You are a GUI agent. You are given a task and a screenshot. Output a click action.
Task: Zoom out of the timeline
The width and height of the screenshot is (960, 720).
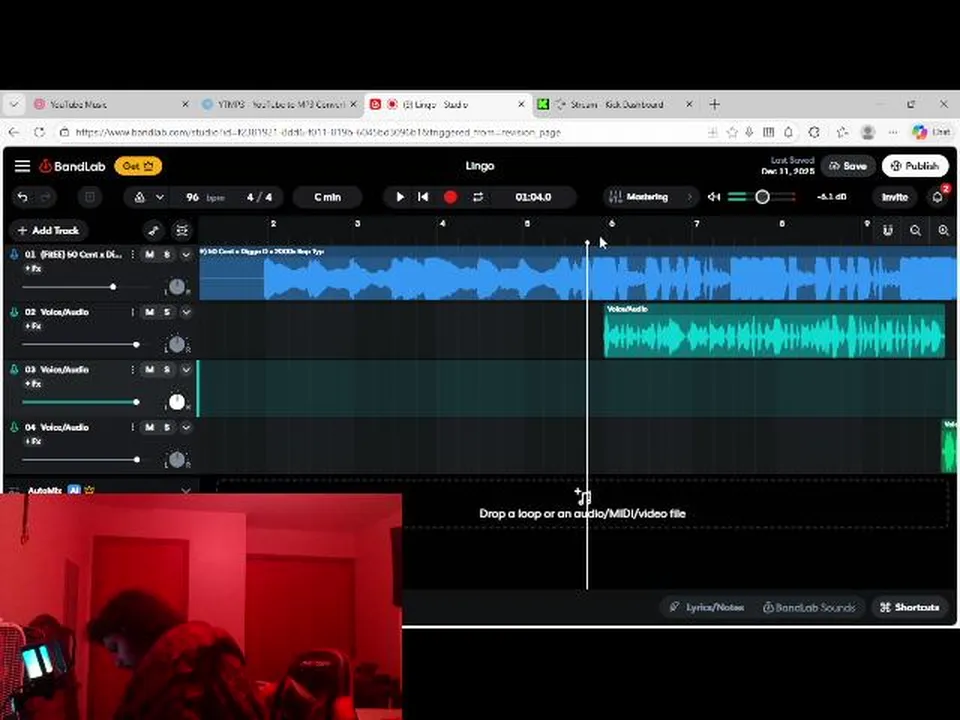click(915, 231)
